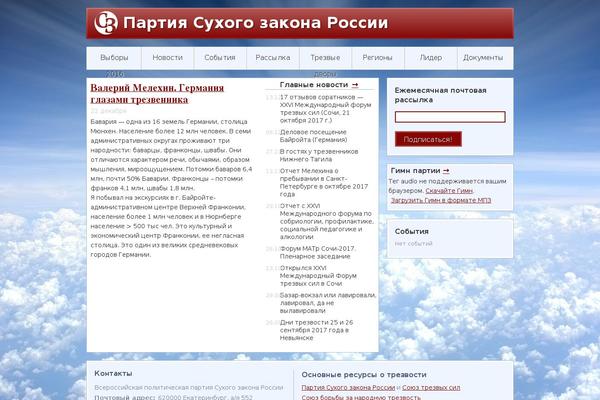The width and height of the screenshot is (600, 400).
Task: Click the arrow next to Гимн партии
Action: pos(446,171)
